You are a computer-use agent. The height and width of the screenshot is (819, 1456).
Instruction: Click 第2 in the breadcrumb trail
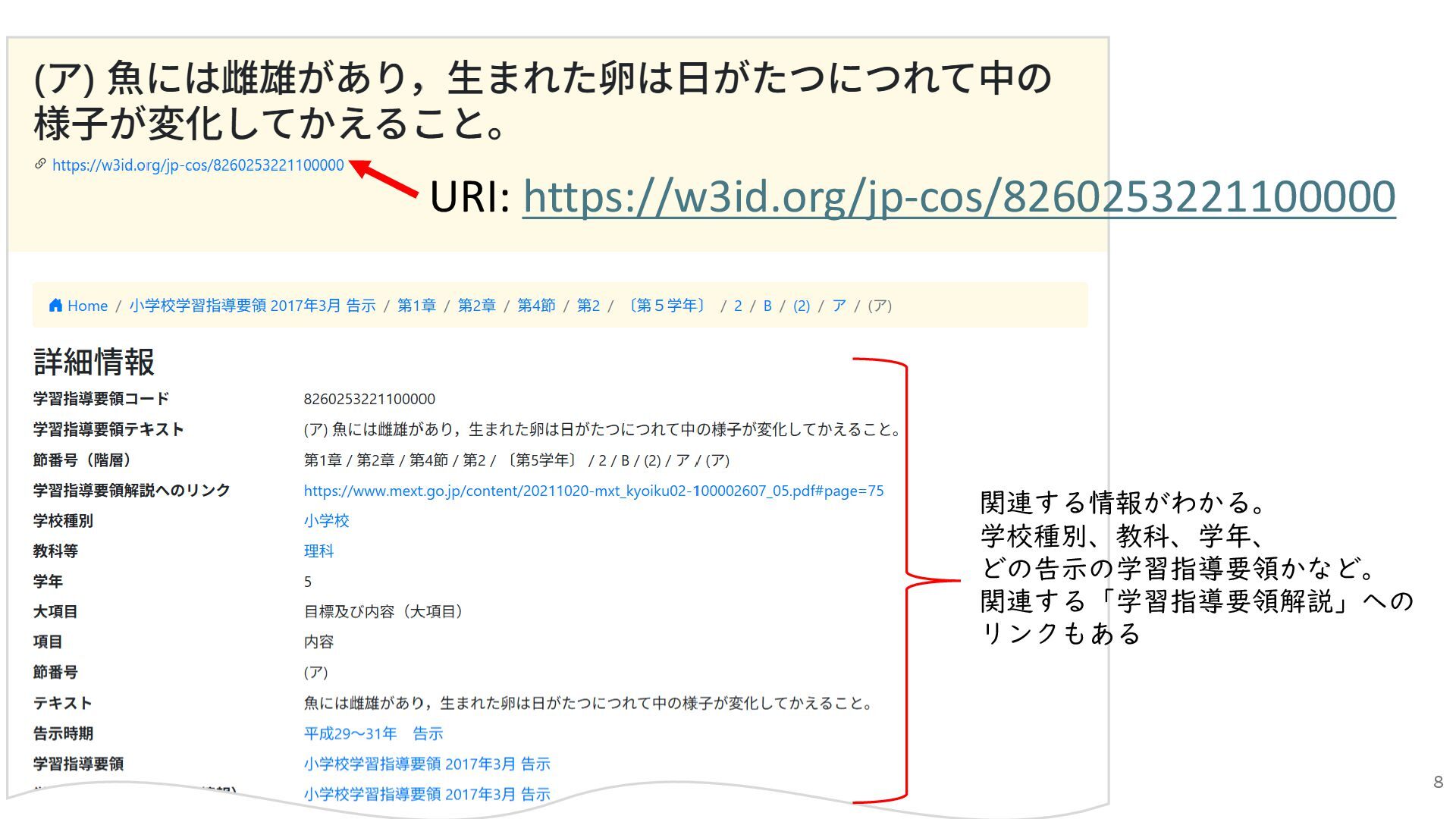(x=588, y=306)
